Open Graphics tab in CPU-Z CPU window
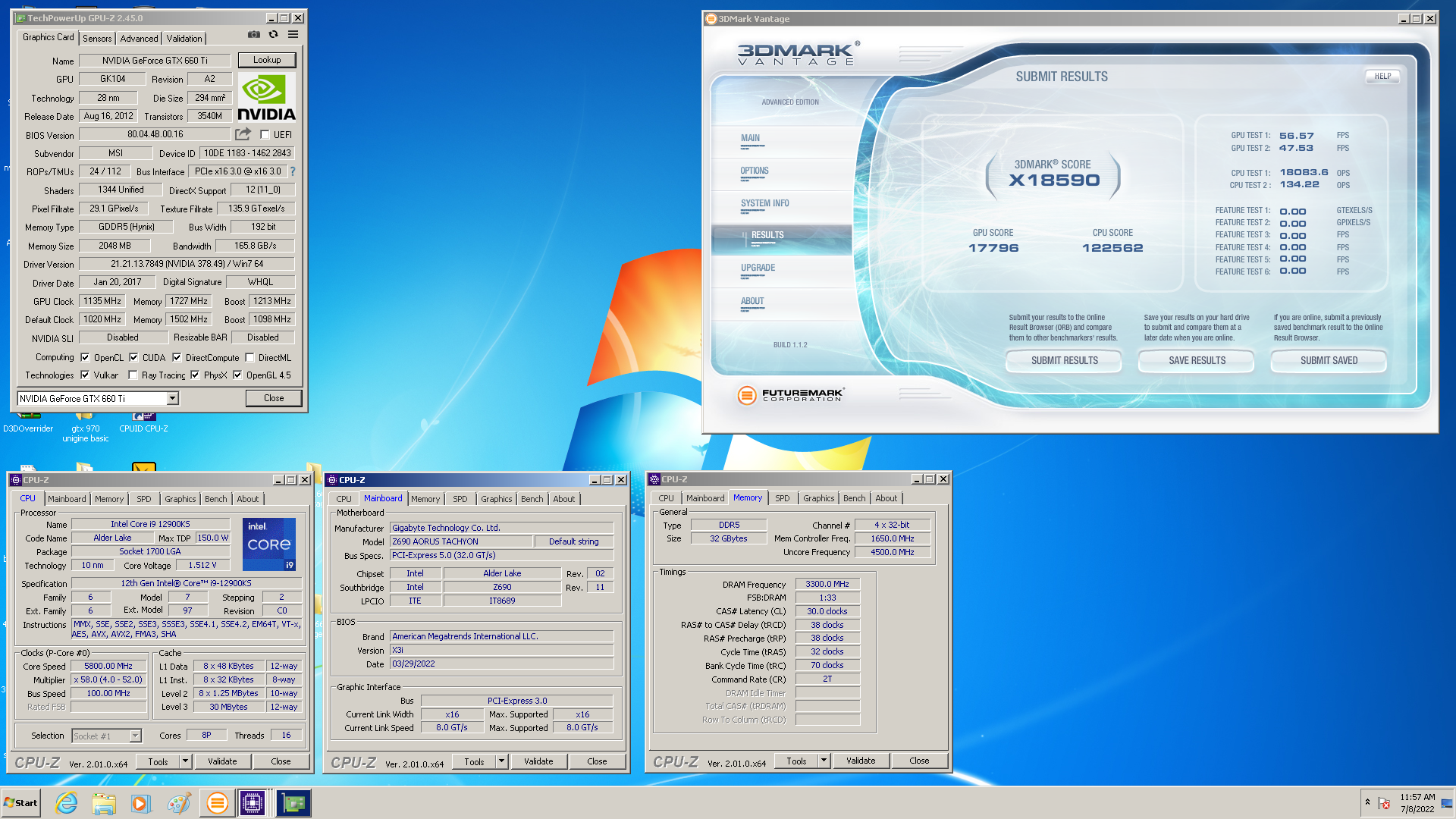This screenshot has width=1456, height=819. [x=180, y=499]
